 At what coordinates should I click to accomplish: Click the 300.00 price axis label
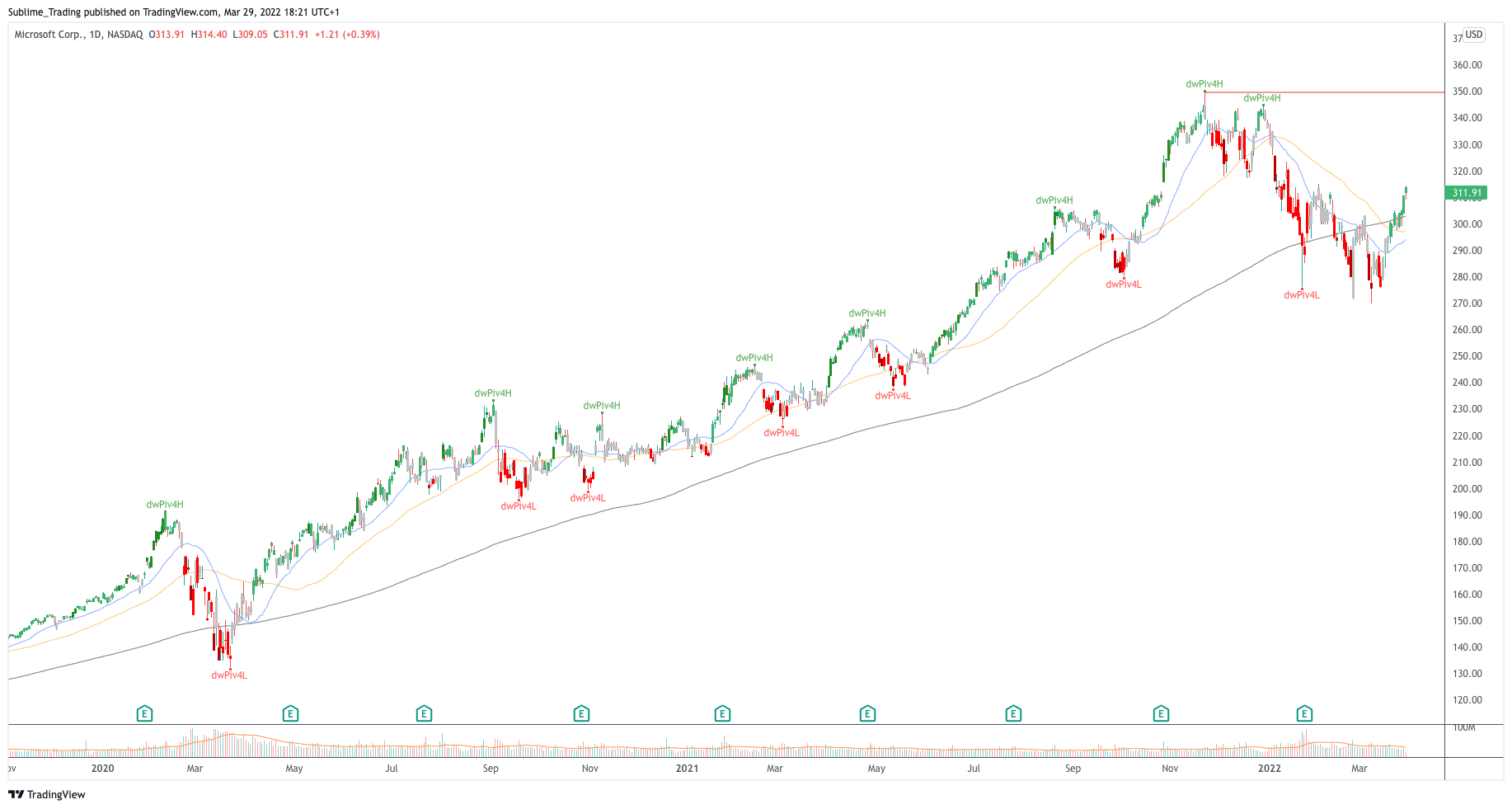[1467, 224]
